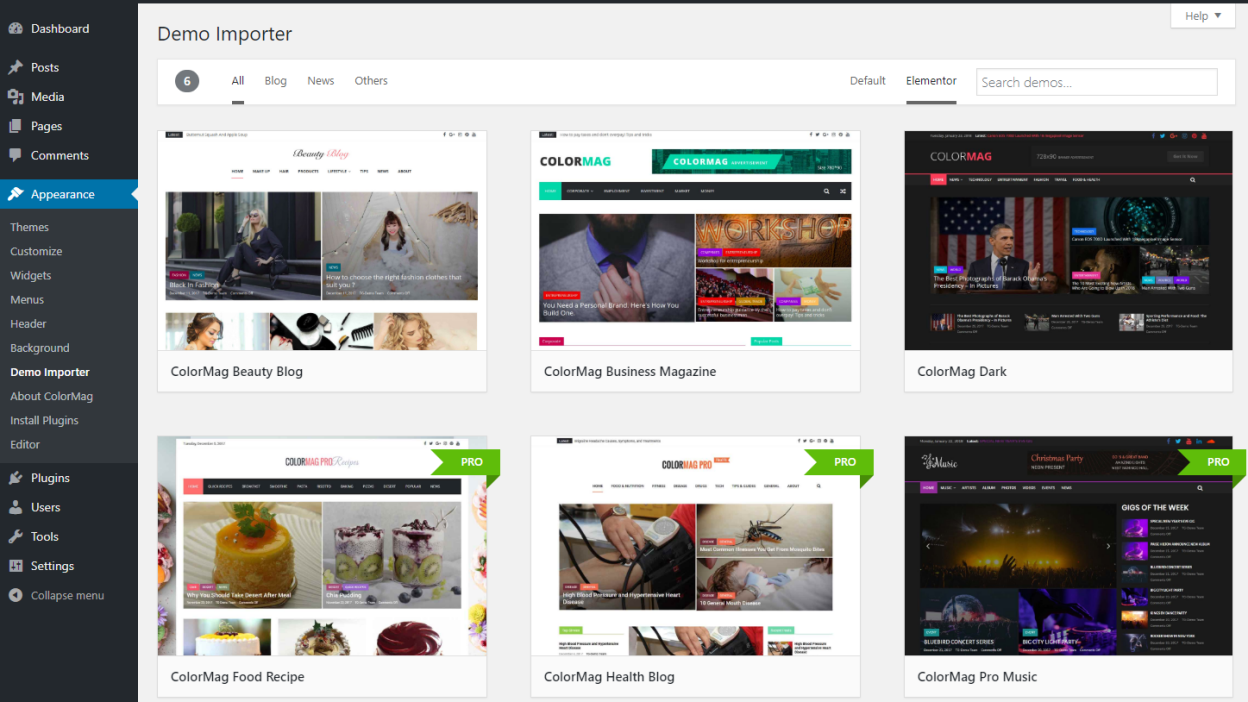This screenshot has height=702, width=1248.
Task: Click the Users person icon
Action: [15, 507]
